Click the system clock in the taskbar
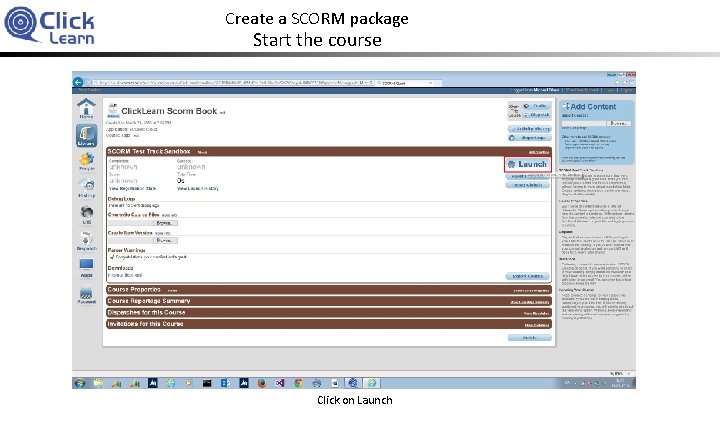 (620, 383)
